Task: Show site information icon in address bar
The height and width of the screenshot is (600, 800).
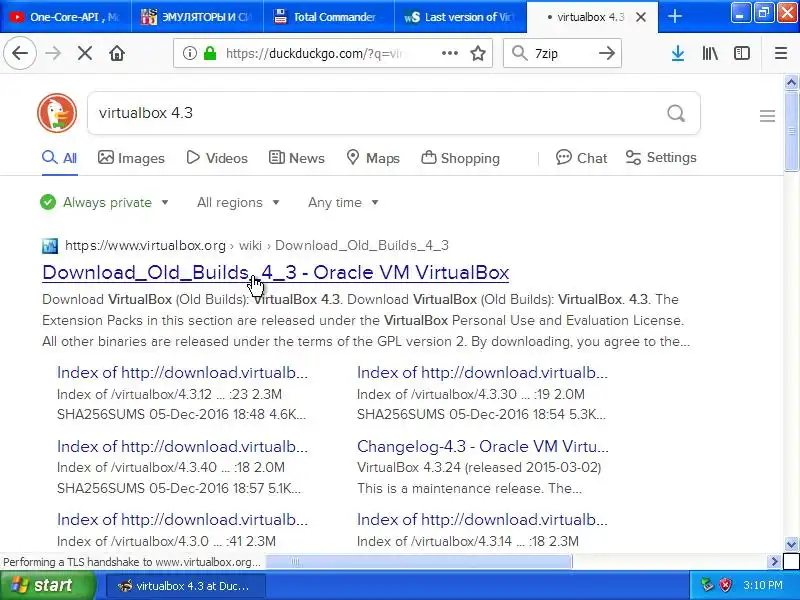Action: tap(190, 53)
